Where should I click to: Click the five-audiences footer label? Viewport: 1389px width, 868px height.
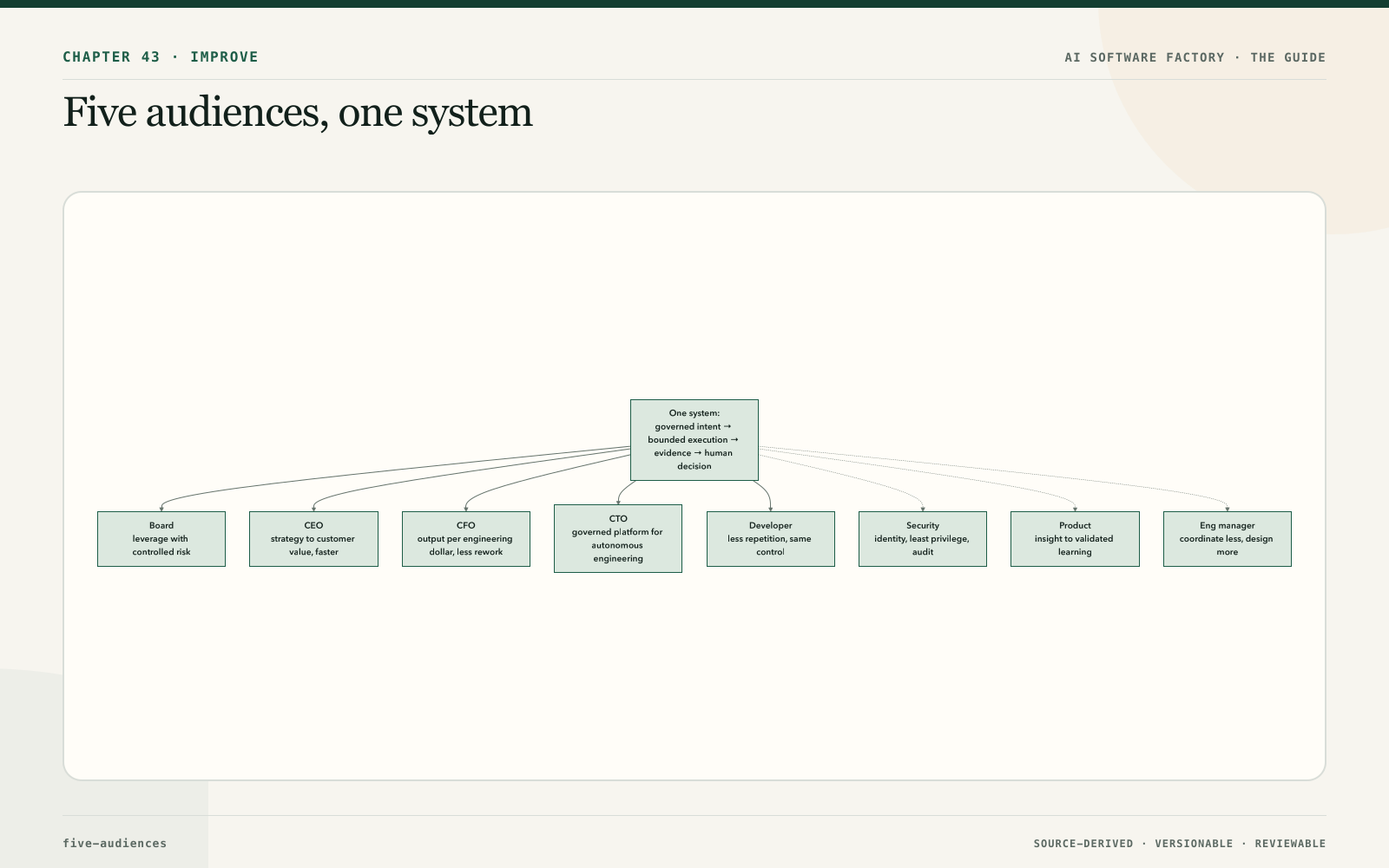(x=115, y=843)
